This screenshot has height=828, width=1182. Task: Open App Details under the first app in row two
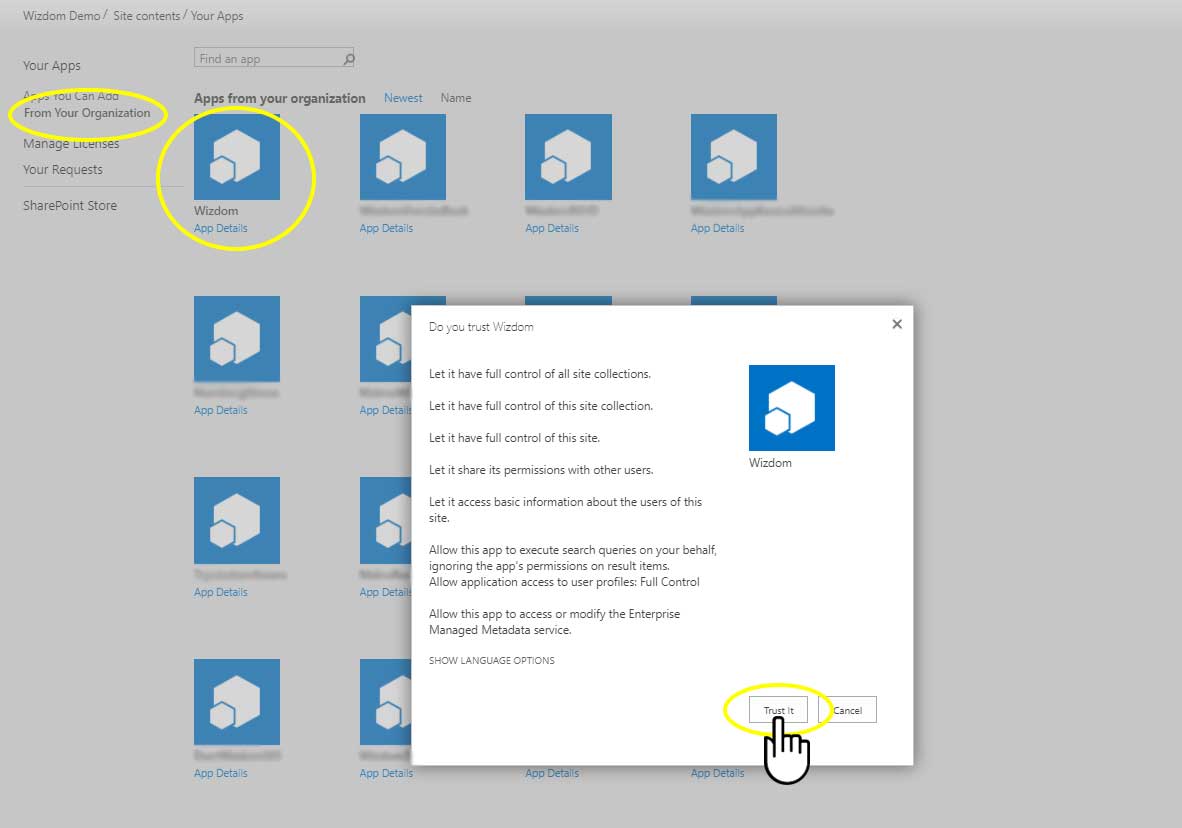pyautogui.click(x=220, y=410)
